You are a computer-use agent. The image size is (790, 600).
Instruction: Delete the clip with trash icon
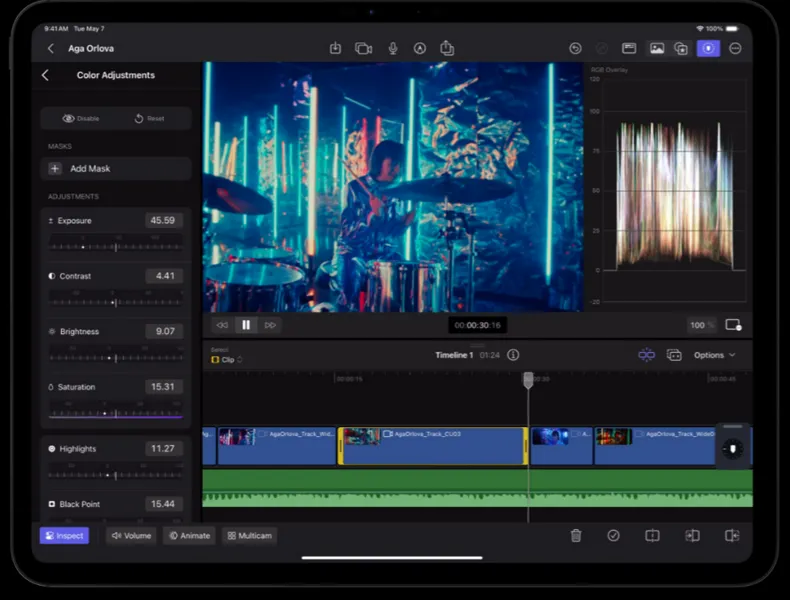click(576, 536)
